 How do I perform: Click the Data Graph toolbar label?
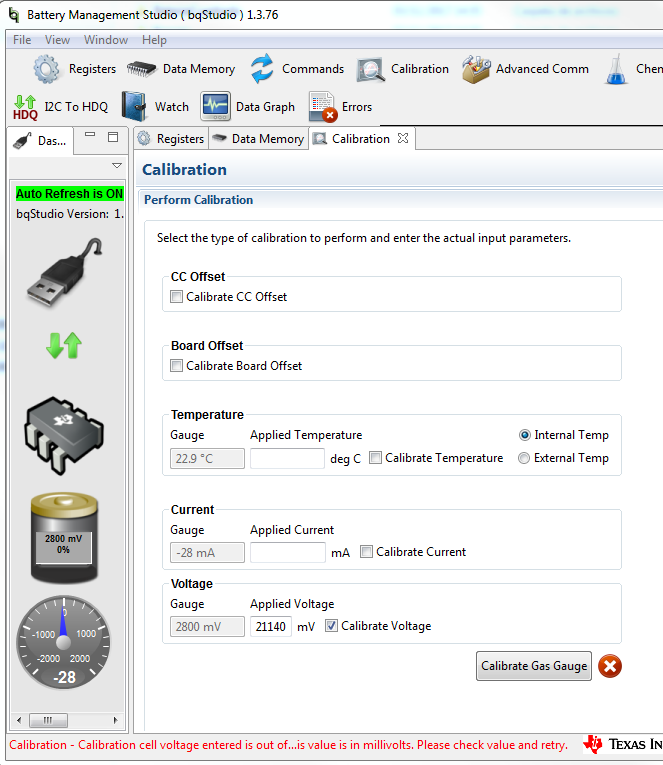[x=265, y=107]
